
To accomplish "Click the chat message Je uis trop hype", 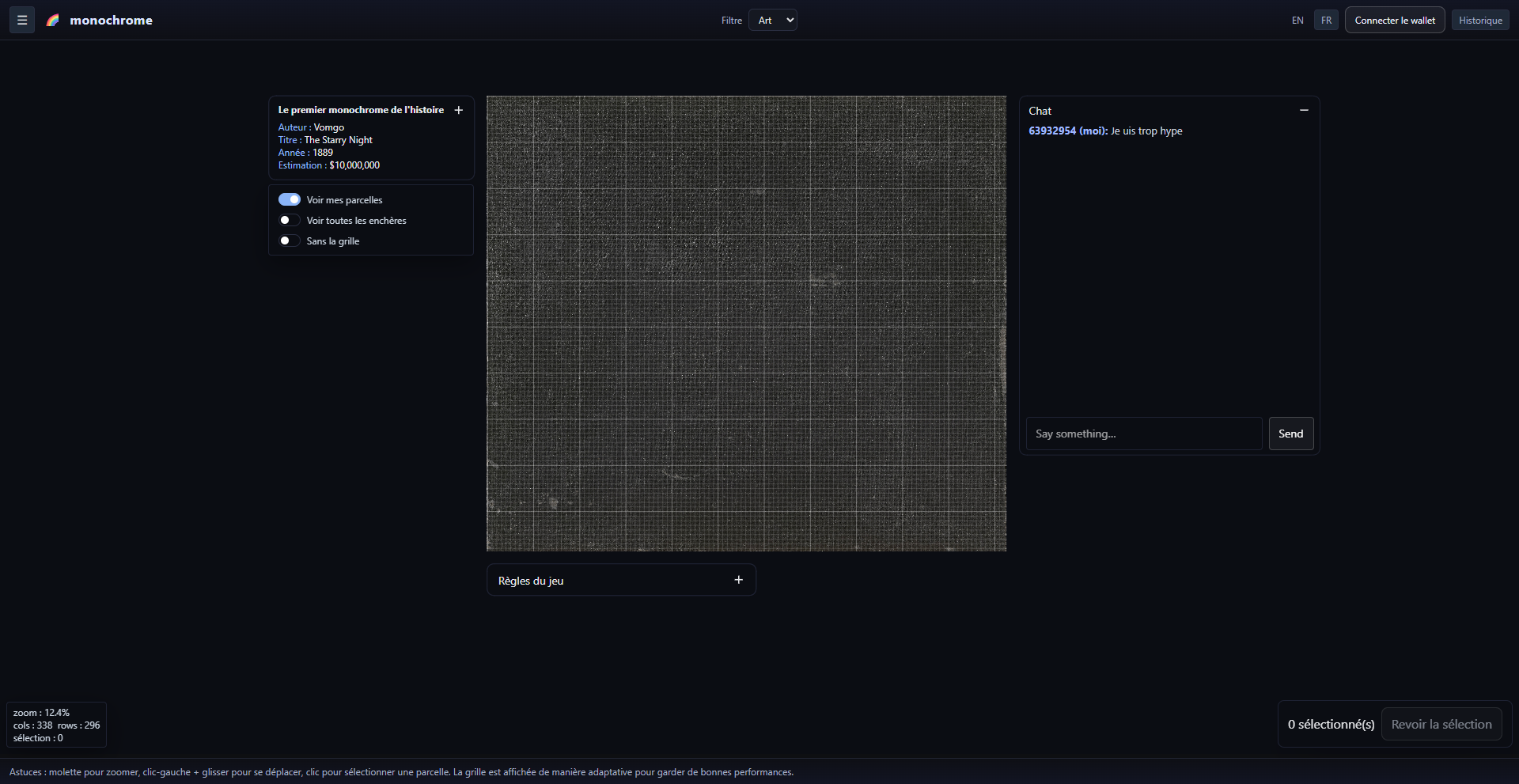I will (1146, 131).
